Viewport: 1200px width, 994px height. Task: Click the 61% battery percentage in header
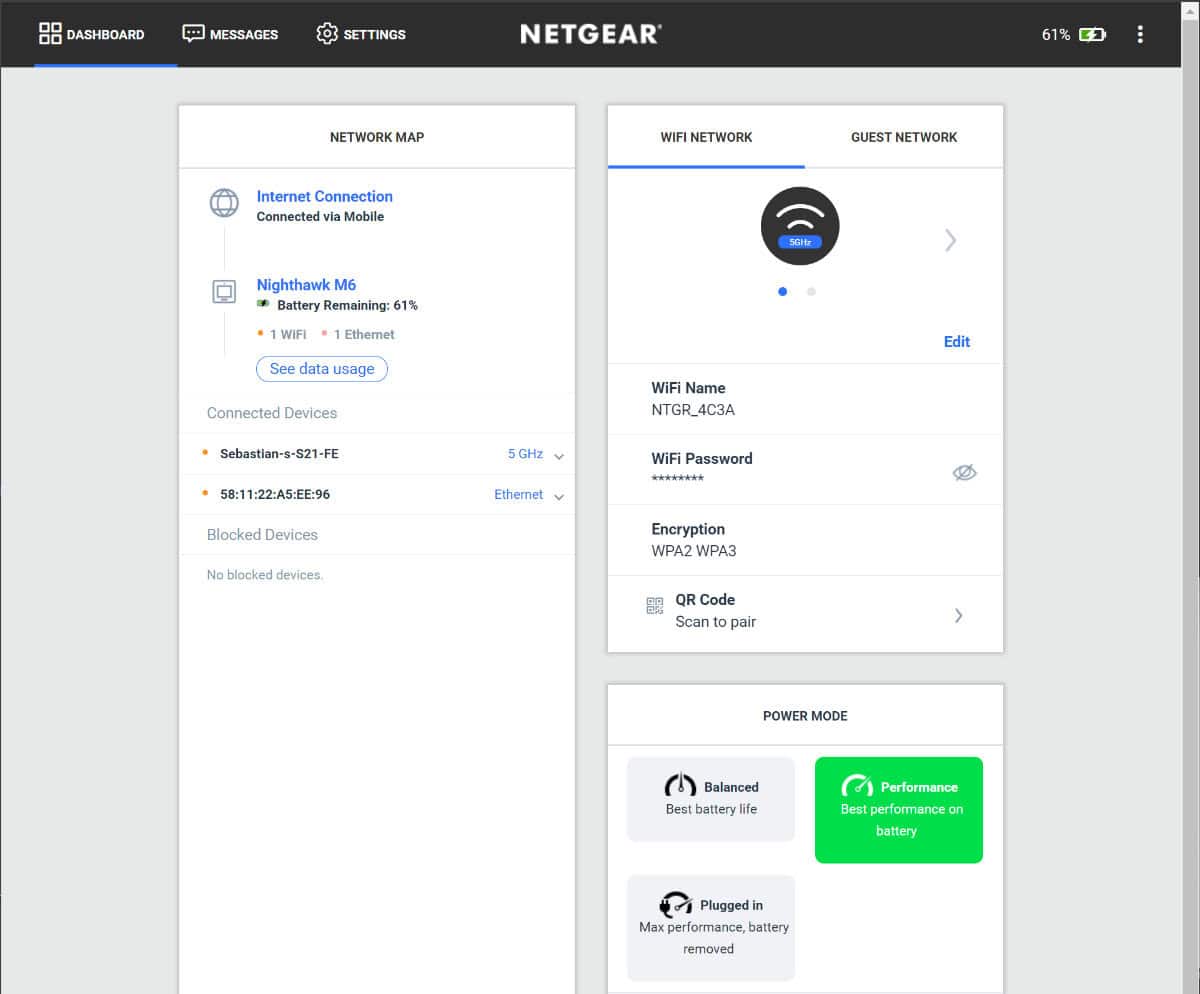click(x=1056, y=34)
